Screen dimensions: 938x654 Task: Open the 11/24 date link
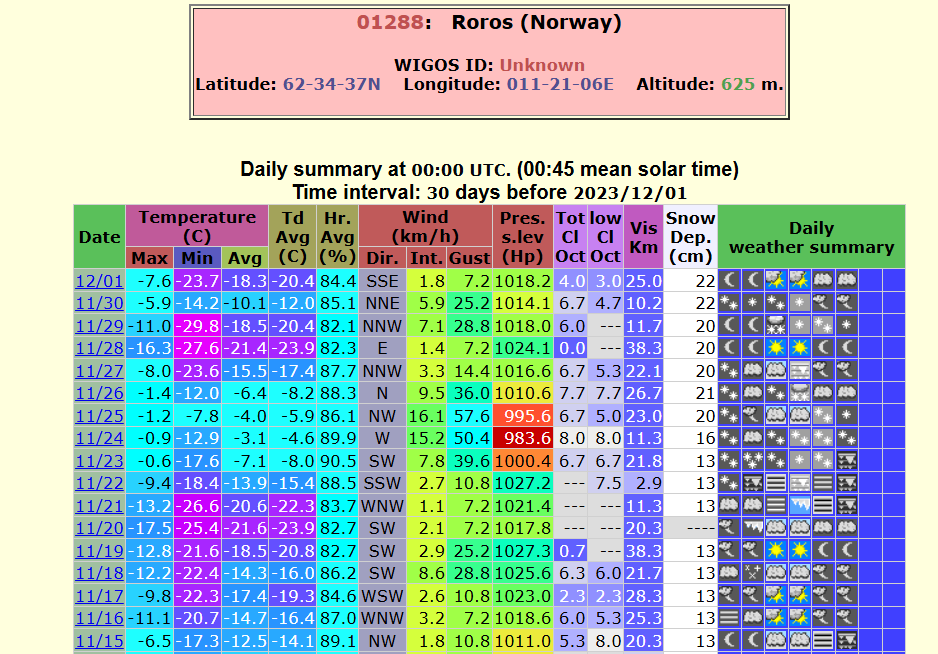(99, 439)
